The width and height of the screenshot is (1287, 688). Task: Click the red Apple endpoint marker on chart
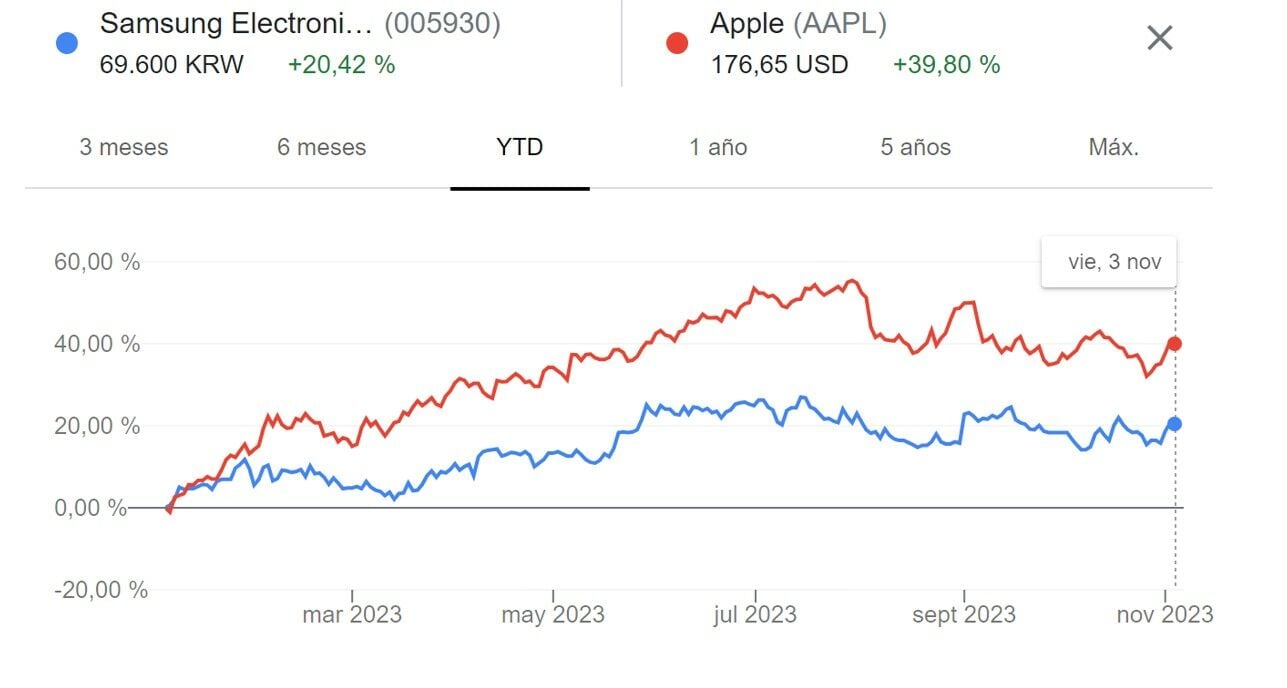click(1175, 344)
